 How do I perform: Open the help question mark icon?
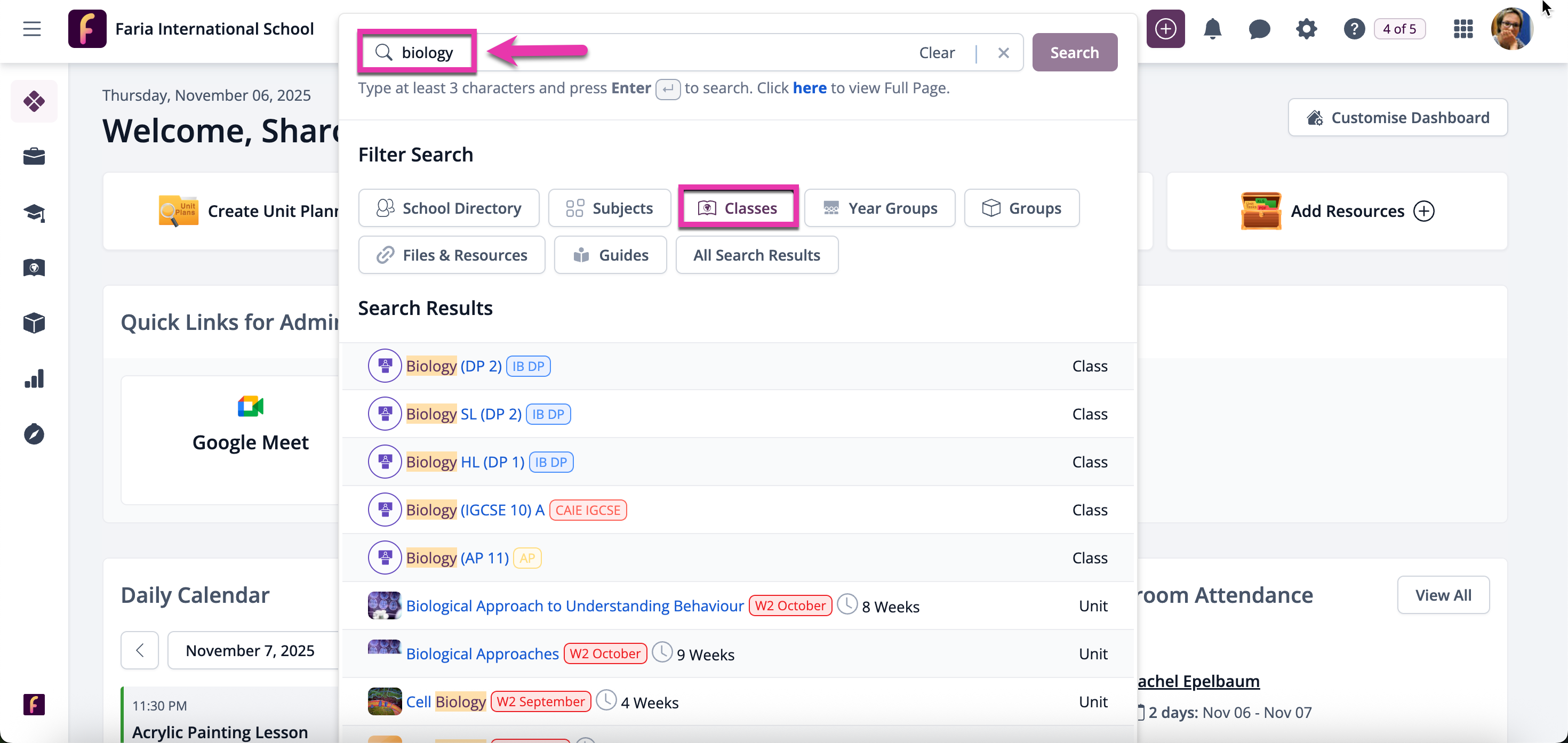[1354, 29]
